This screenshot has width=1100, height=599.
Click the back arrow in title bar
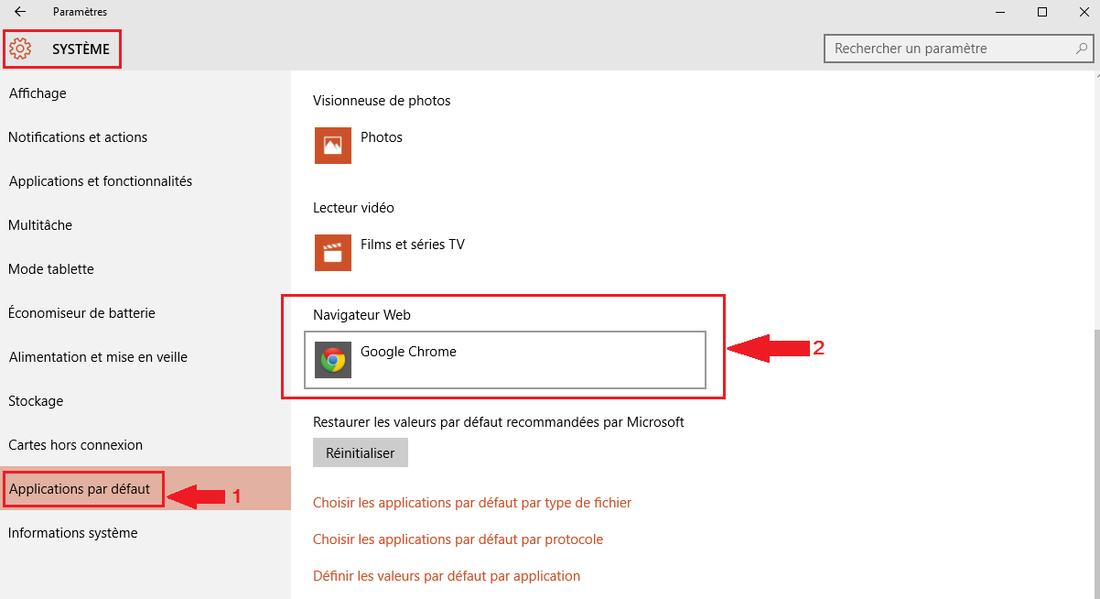[x=20, y=12]
